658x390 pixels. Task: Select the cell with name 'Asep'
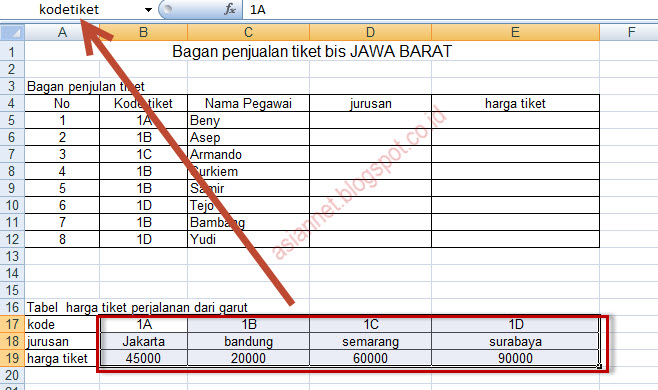tap(248, 137)
